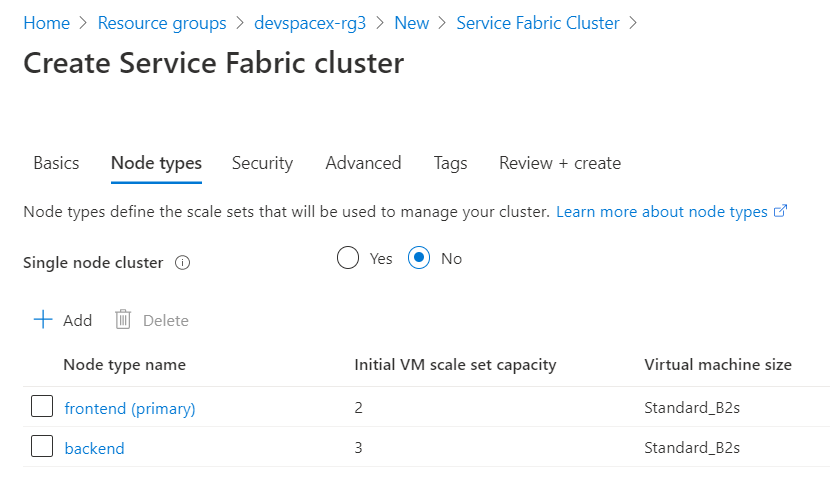Viewport: 830px width, 483px height.
Task: Open the Review + create tab
Action: tap(560, 163)
